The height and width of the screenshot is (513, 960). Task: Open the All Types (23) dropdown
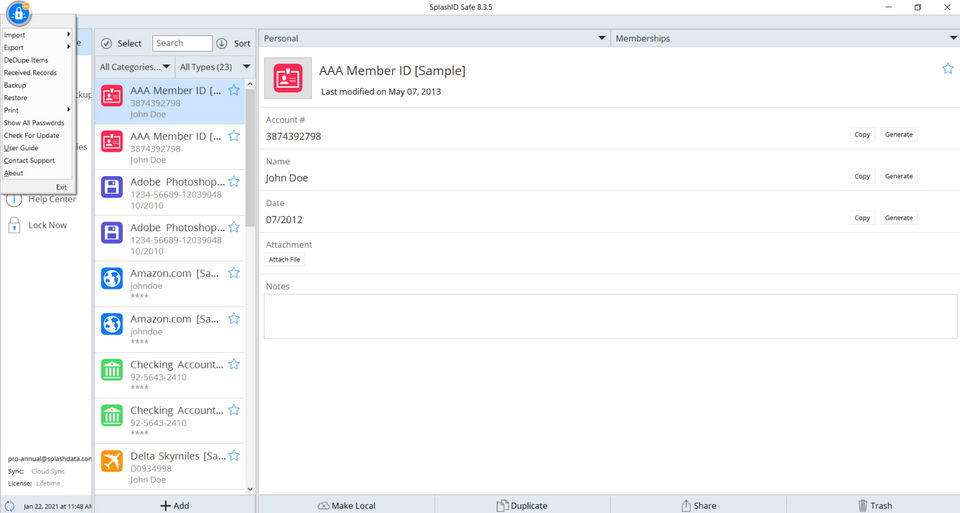click(215, 67)
